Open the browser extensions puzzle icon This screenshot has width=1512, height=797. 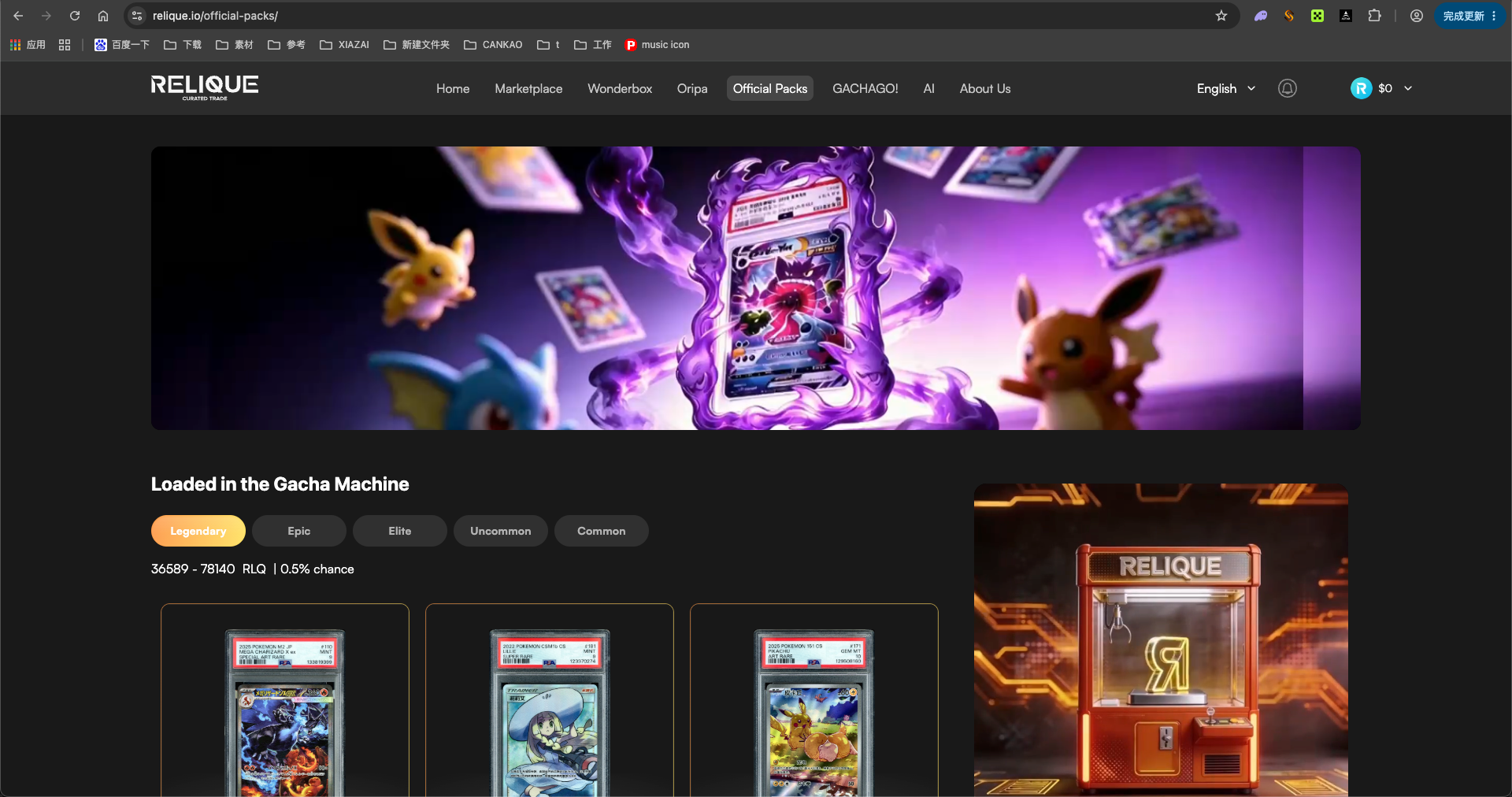(1374, 16)
